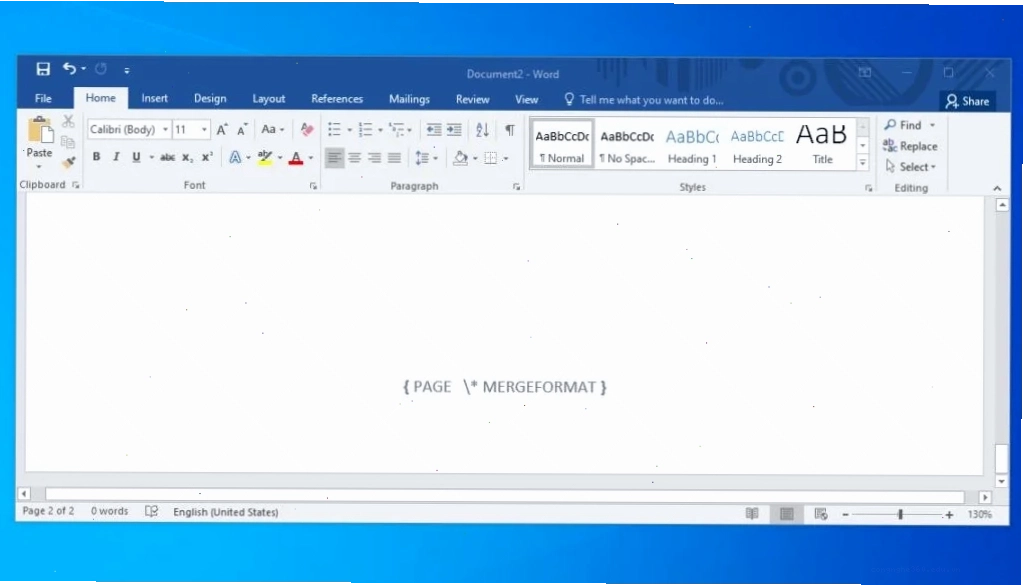Image resolution: width=1023 pixels, height=586 pixels.
Task: Open the Change Case Aa dropdown
Action: [272, 129]
